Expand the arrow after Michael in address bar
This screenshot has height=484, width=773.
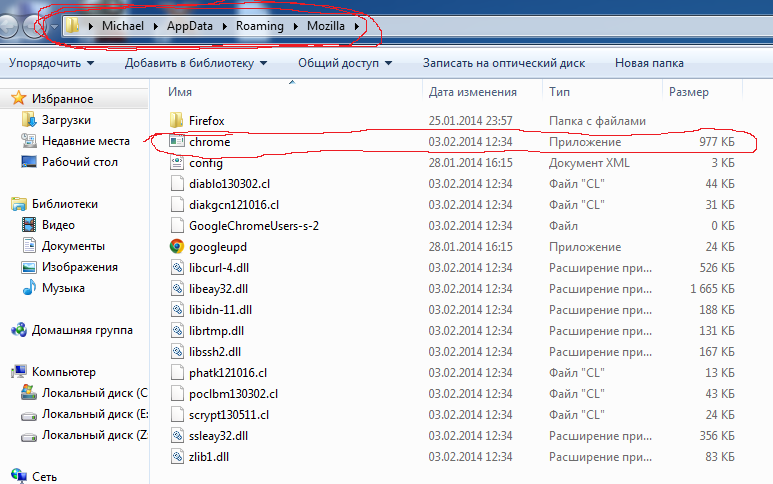(x=155, y=26)
